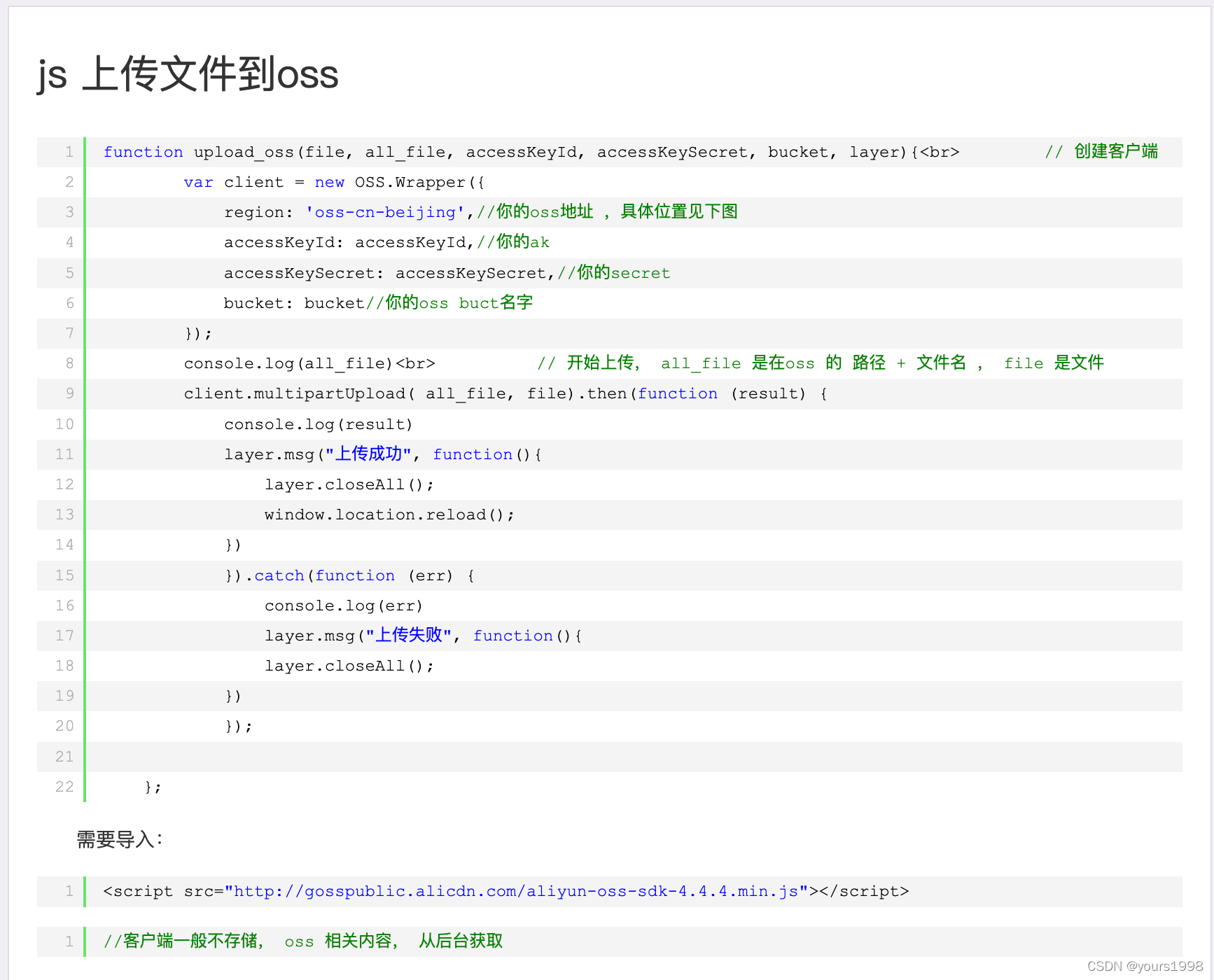The height and width of the screenshot is (980, 1214).
Task: Click line number 22 in the gutter
Action: click(x=64, y=787)
